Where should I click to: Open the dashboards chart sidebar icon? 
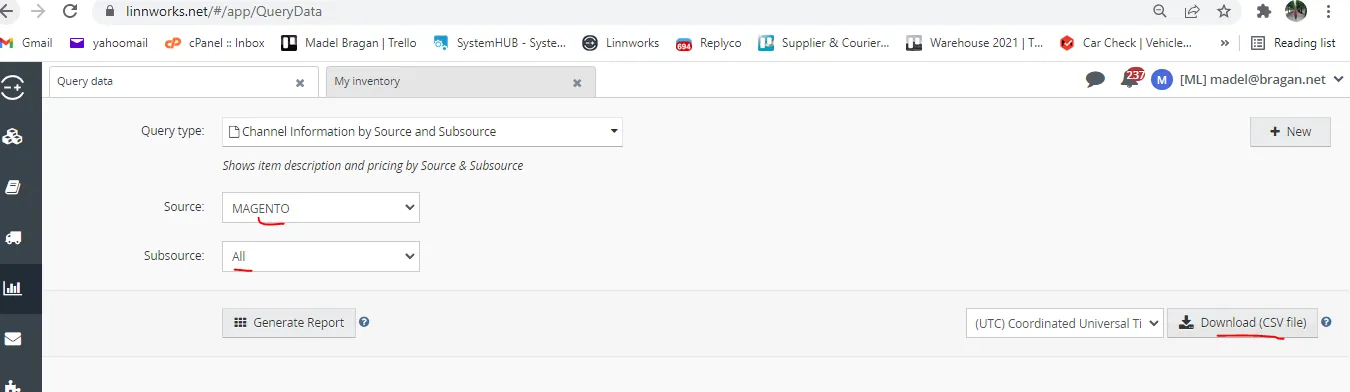tap(13, 289)
